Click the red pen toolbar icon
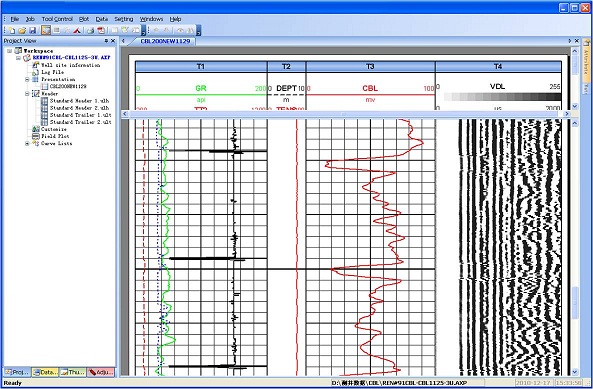This screenshot has height=389, width=593. (x=77, y=30)
